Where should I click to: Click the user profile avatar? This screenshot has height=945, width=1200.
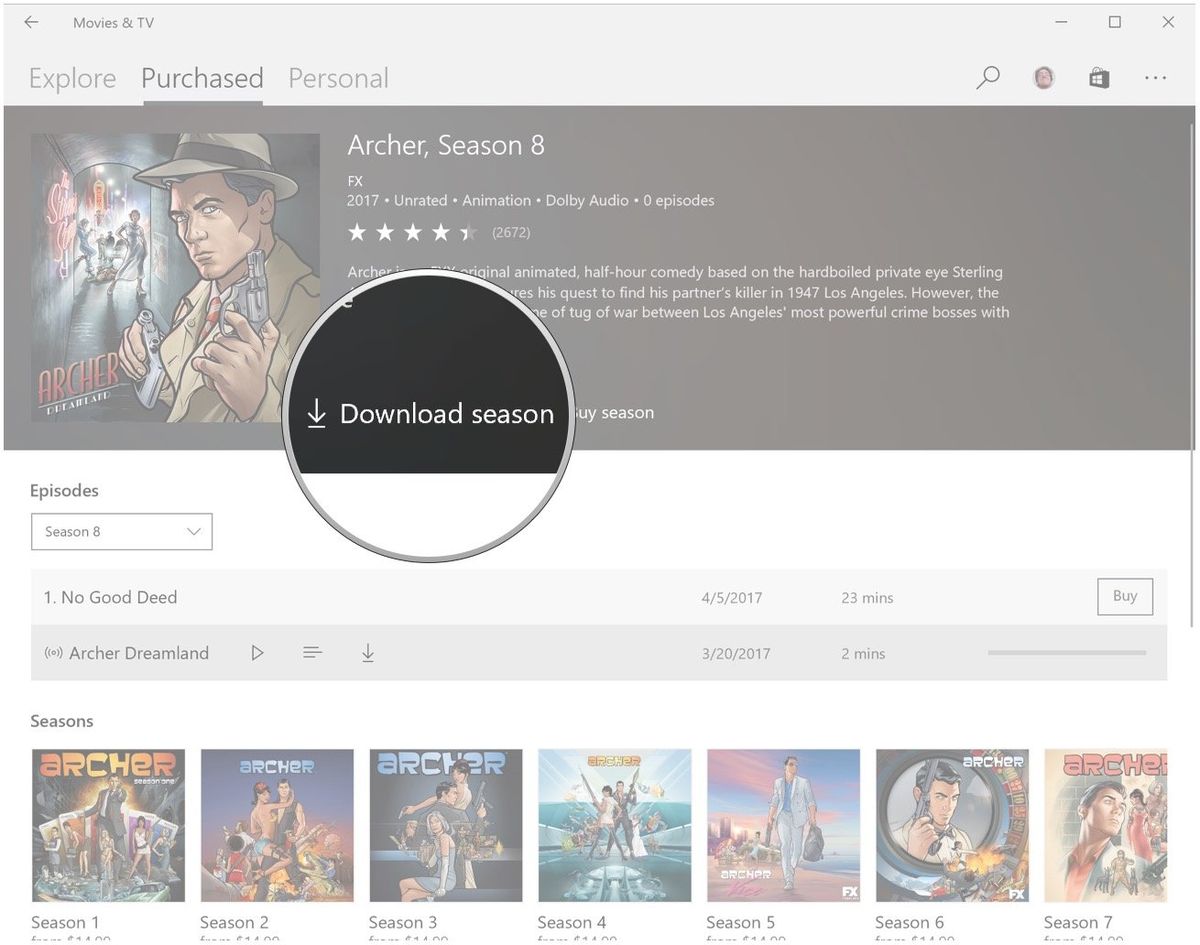(x=1043, y=77)
